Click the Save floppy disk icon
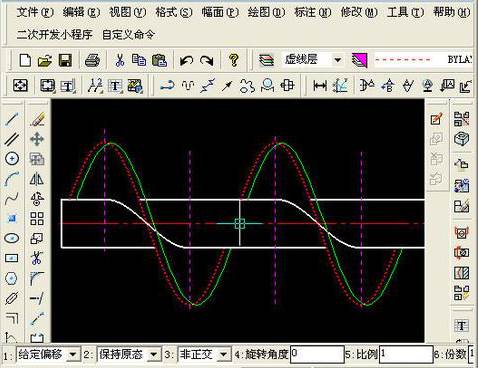 point(65,60)
